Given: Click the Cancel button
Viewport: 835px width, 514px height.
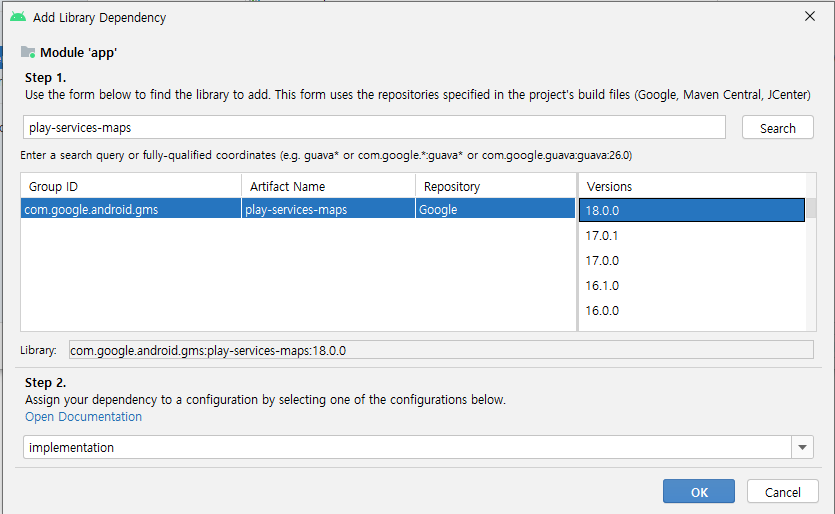Looking at the screenshot, I should point(782,491).
